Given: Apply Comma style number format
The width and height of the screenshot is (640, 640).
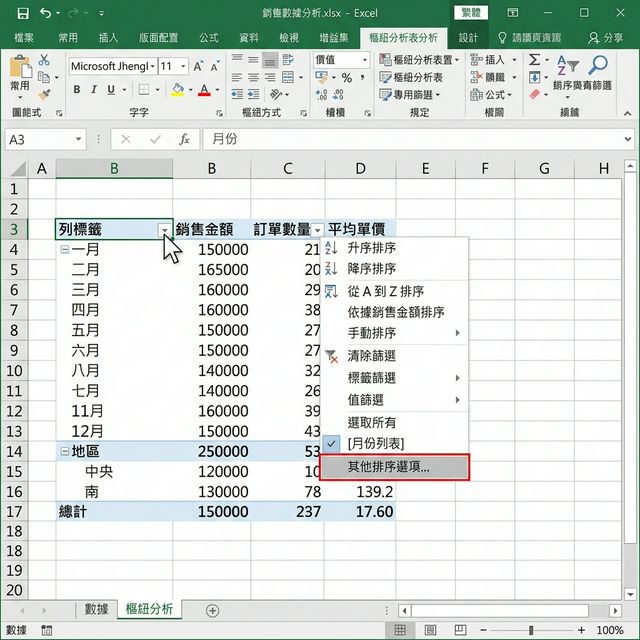Looking at the screenshot, I should point(362,77).
